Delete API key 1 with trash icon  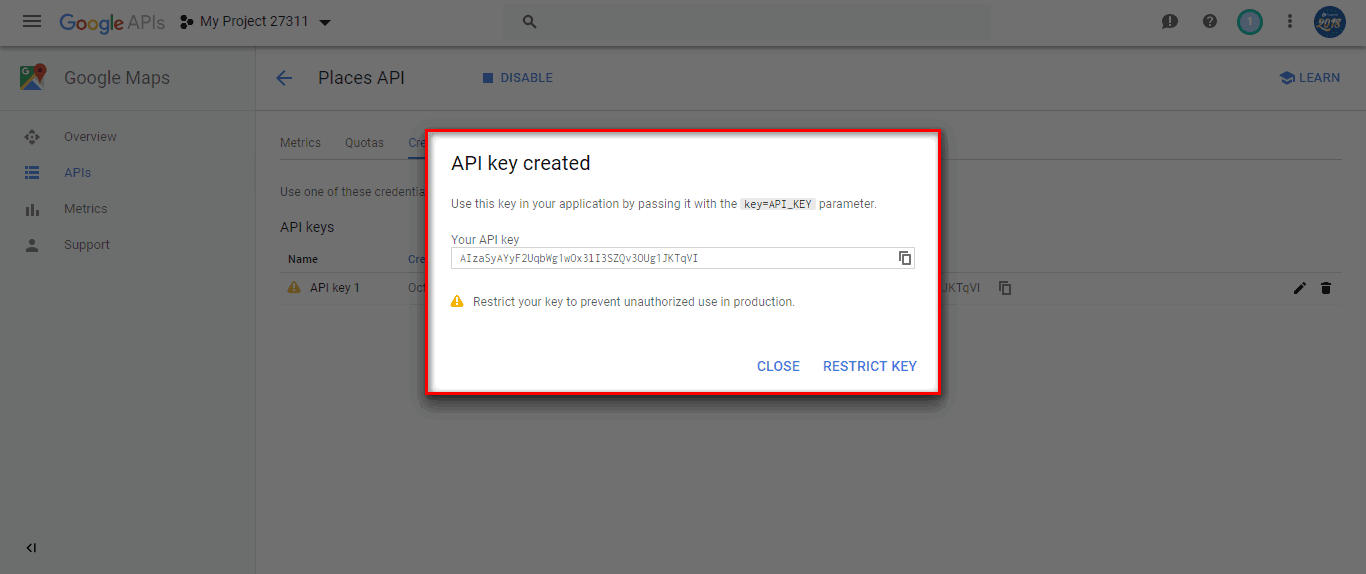click(x=1326, y=288)
